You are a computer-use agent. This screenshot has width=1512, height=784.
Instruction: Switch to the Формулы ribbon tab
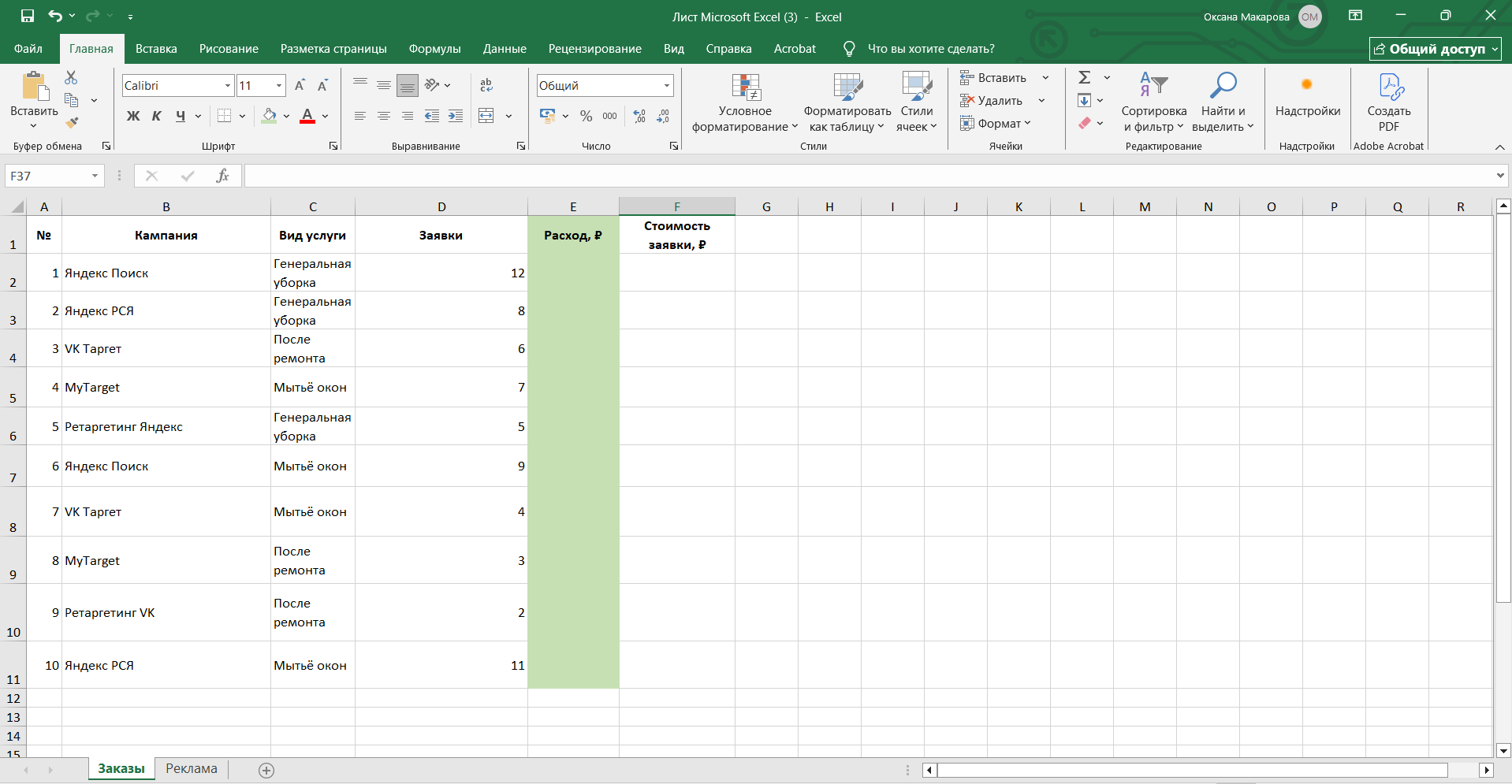click(x=434, y=49)
